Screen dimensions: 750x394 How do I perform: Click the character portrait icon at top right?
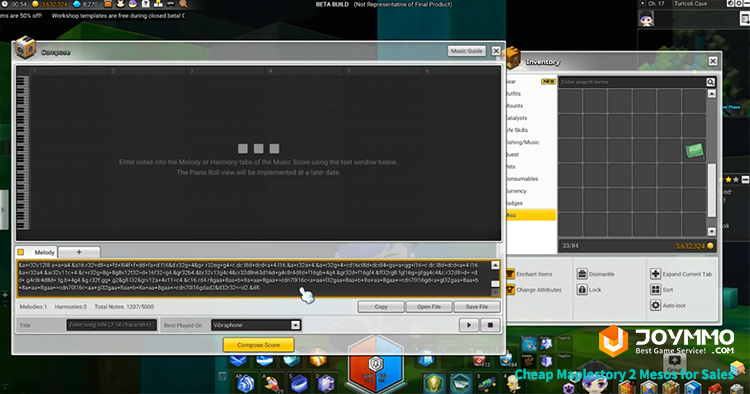click(x=646, y=19)
